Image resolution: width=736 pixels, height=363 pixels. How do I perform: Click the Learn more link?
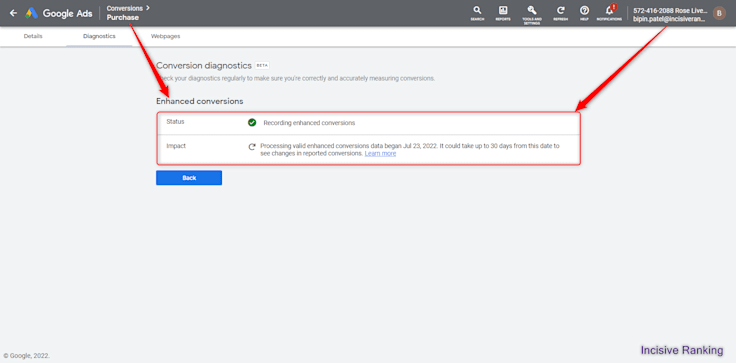click(x=380, y=154)
